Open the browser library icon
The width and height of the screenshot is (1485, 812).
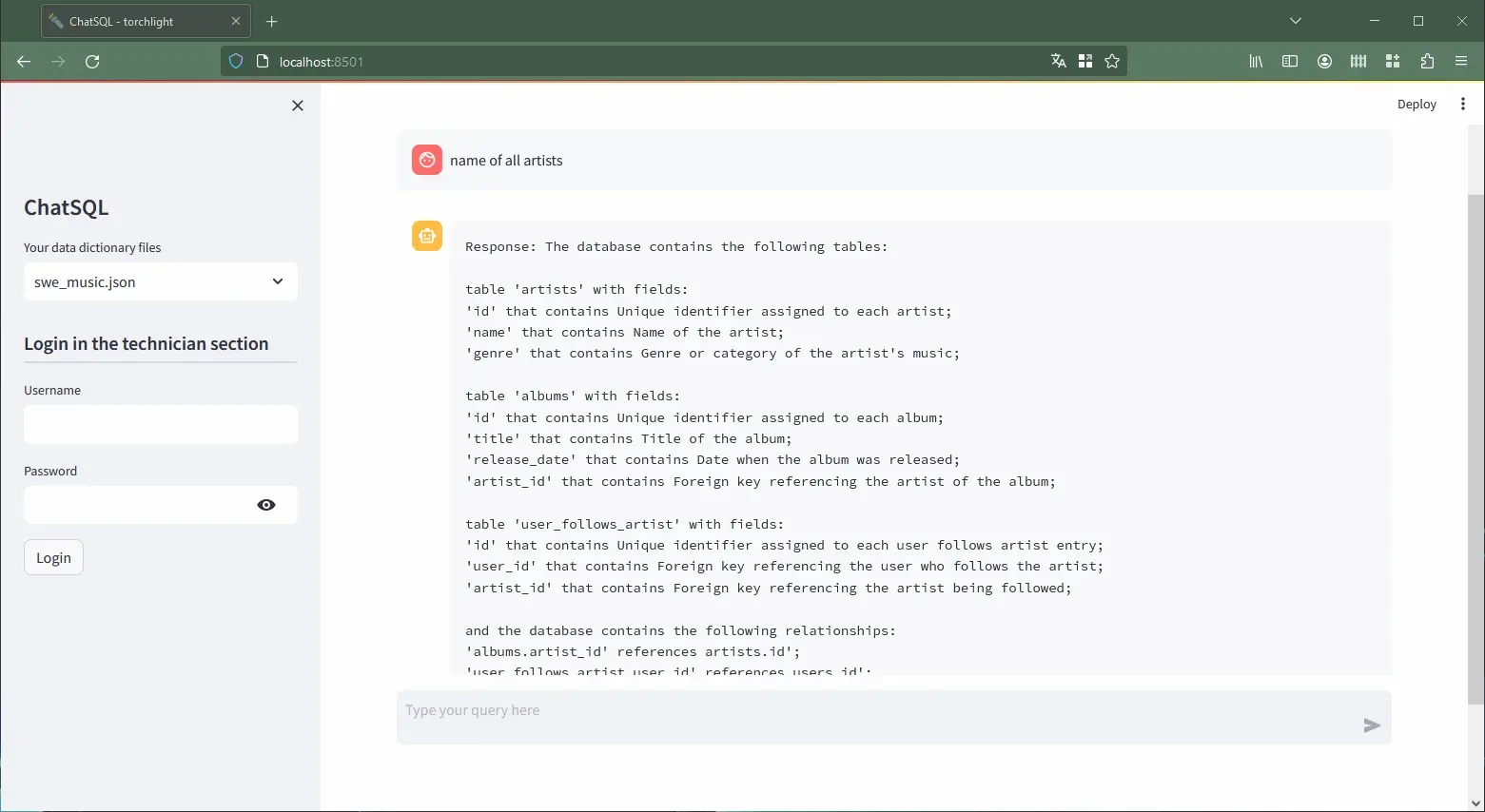[x=1255, y=61]
